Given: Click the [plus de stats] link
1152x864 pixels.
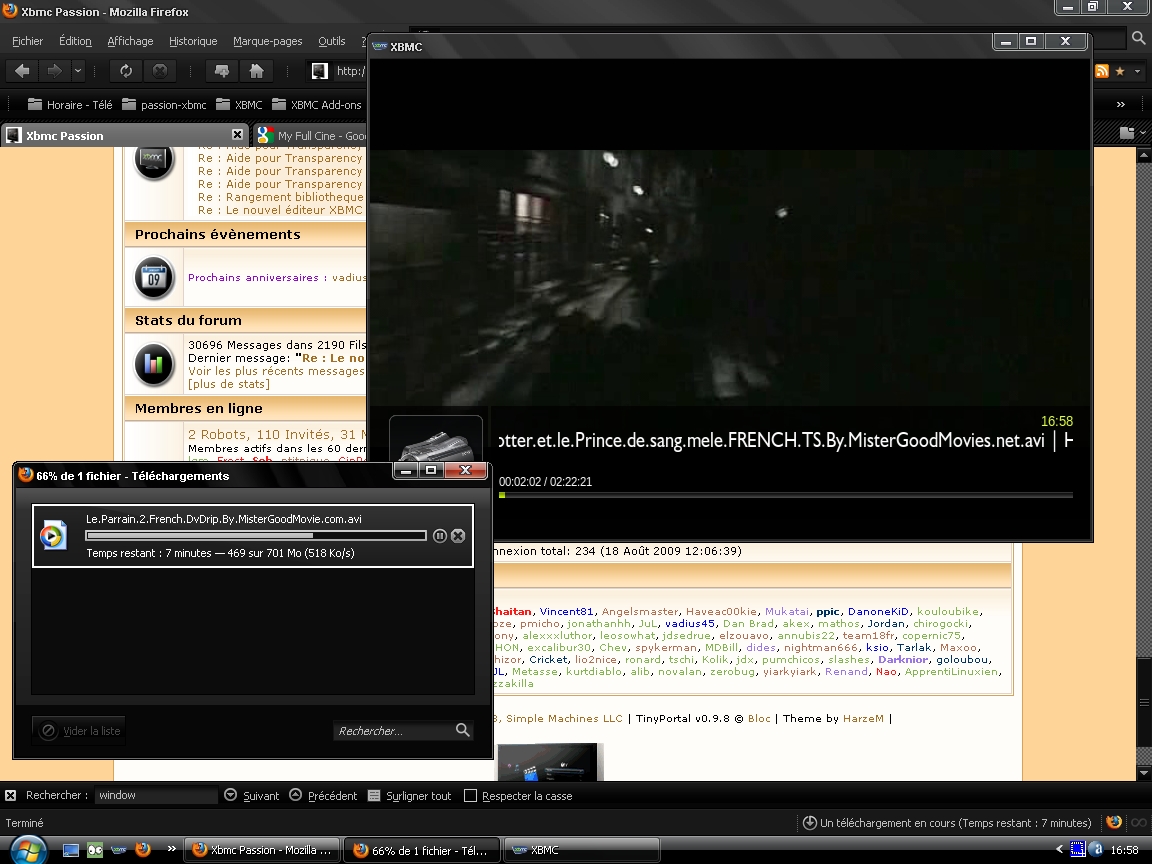Looking at the screenshot, I should pyautogui.click(x=228, y=384).
